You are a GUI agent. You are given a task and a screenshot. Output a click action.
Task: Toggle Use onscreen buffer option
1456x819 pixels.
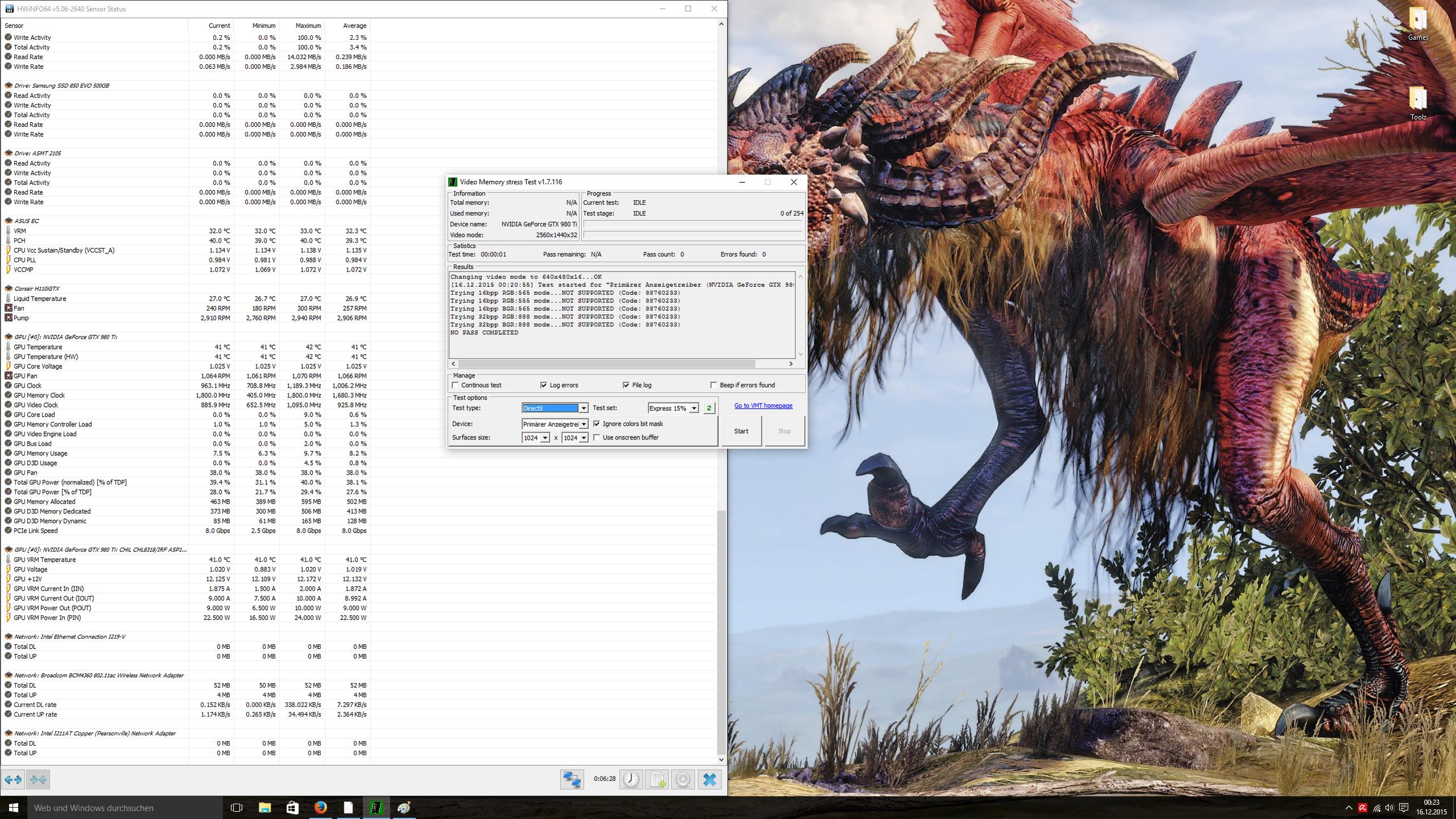click(597, 438)
